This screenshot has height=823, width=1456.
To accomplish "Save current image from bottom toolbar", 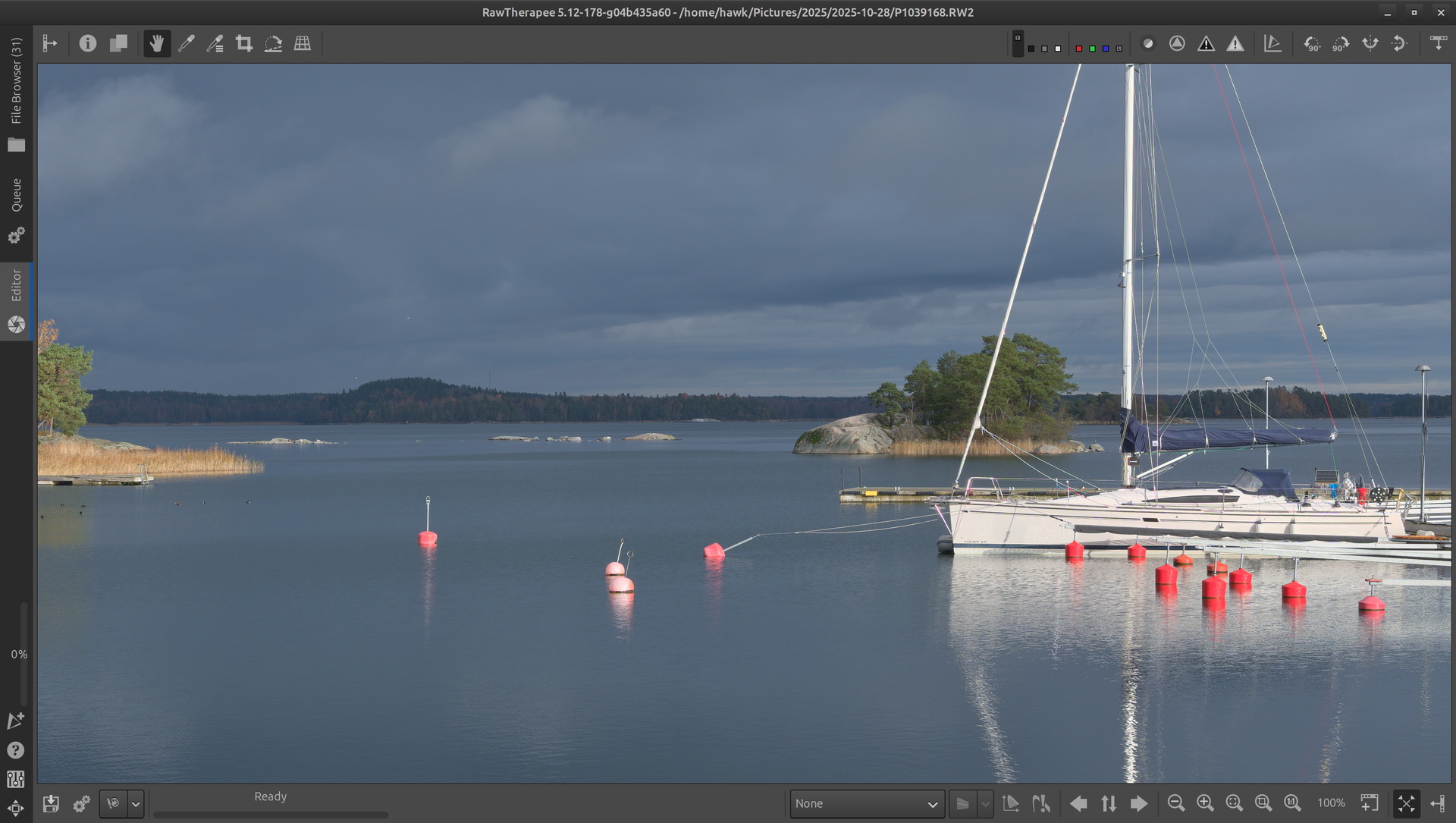I will 51,803.
